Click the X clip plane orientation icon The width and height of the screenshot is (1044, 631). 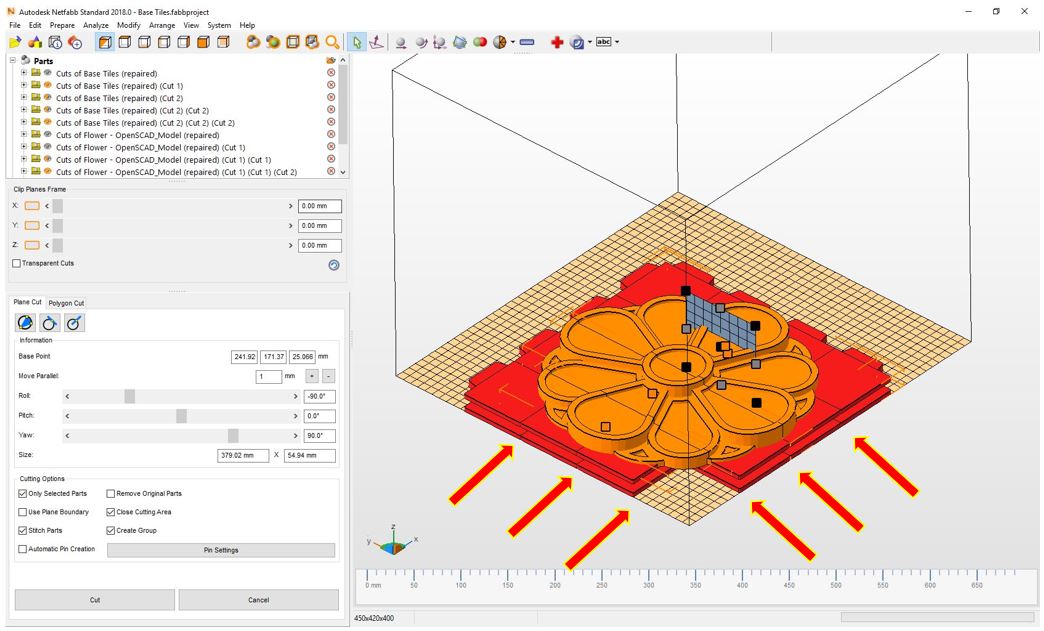tap(32, 206)
